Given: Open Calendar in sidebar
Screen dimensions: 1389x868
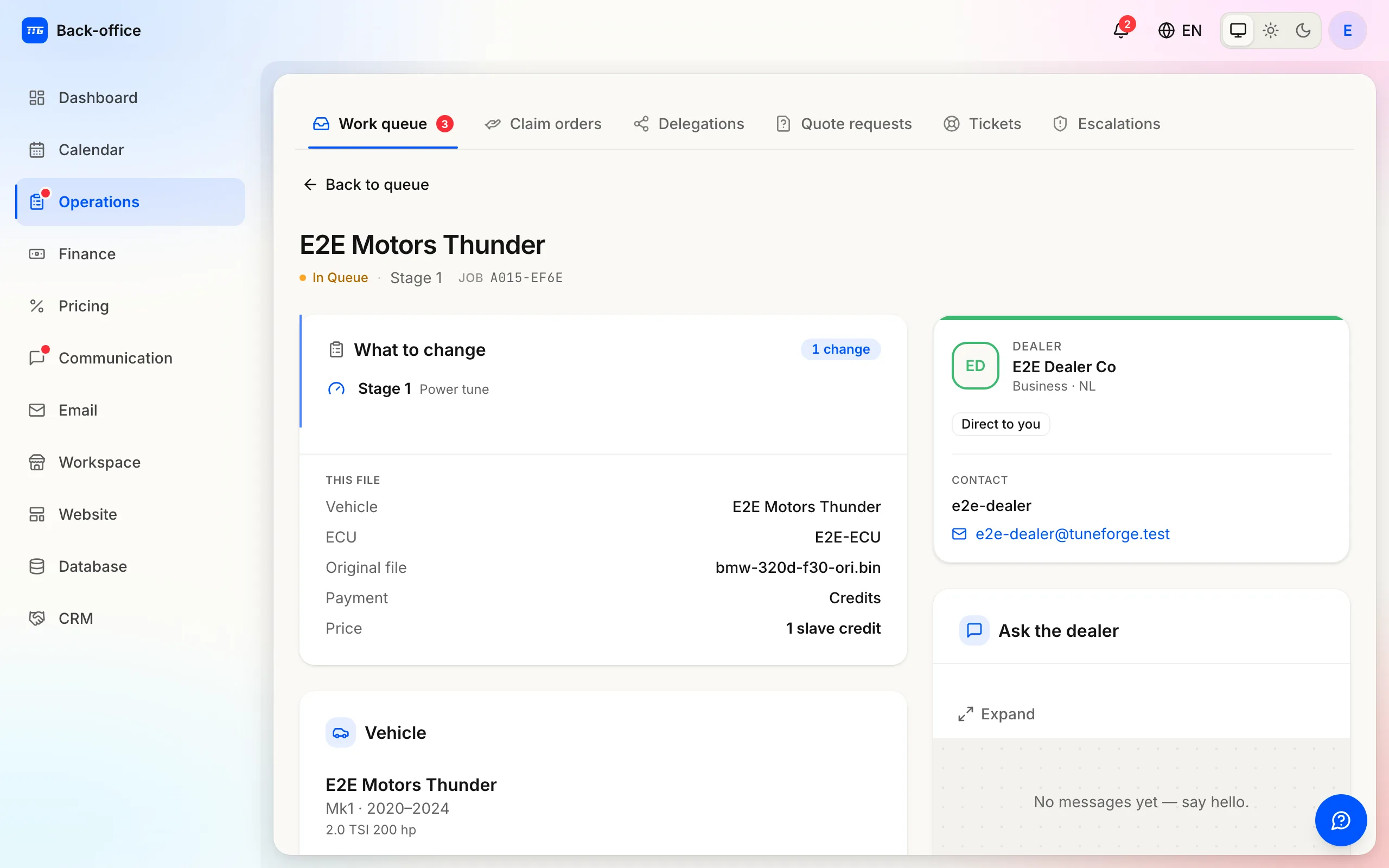Looking at the screenshot, I should coord(130,150).
